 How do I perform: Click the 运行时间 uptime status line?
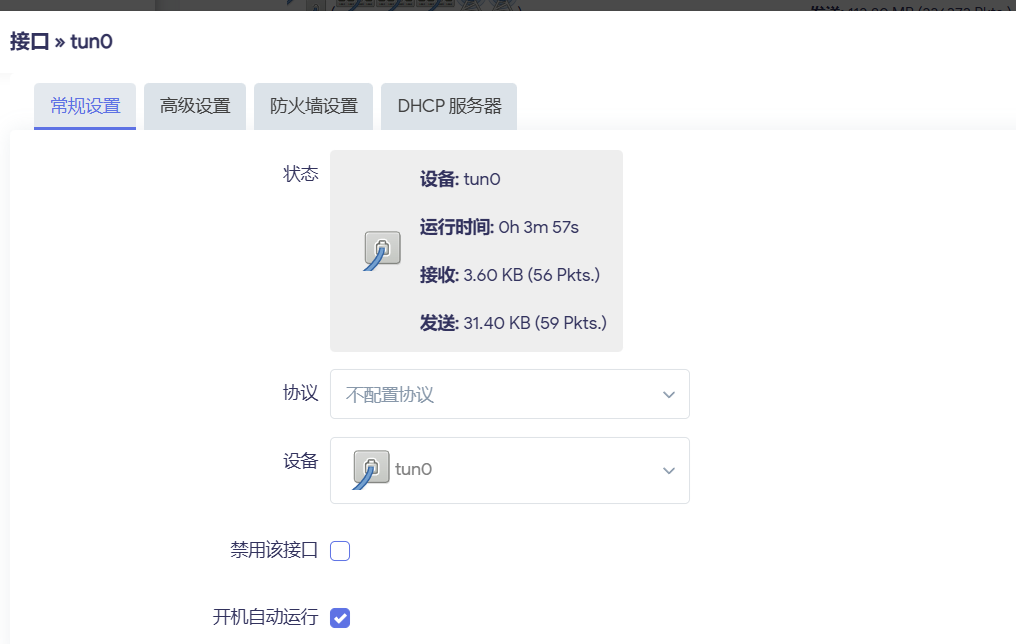coord(499,227)
